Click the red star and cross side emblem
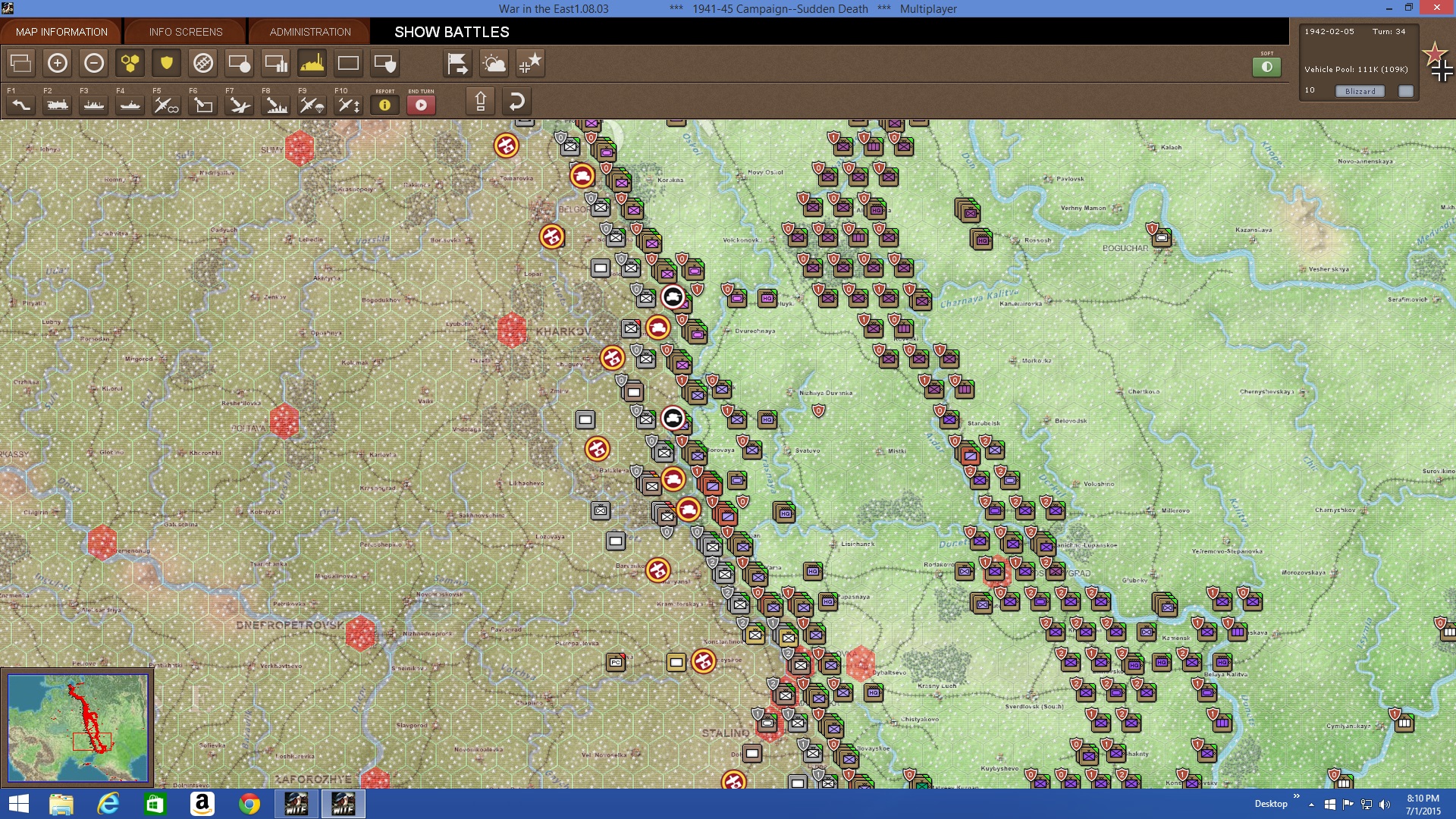The width and height of the screenshot is (1456, 819). 1438,62
